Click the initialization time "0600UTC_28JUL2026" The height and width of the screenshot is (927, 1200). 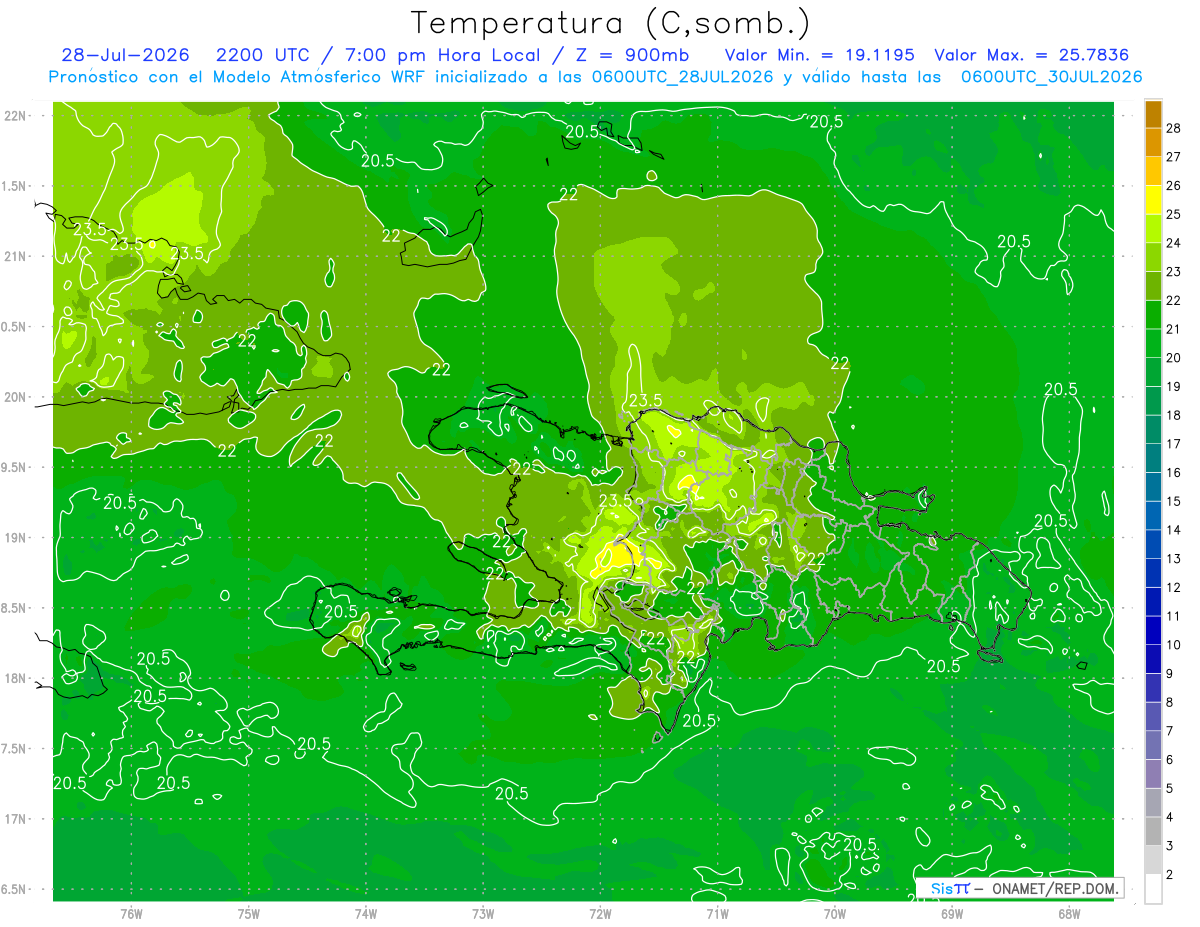point(685,77)
